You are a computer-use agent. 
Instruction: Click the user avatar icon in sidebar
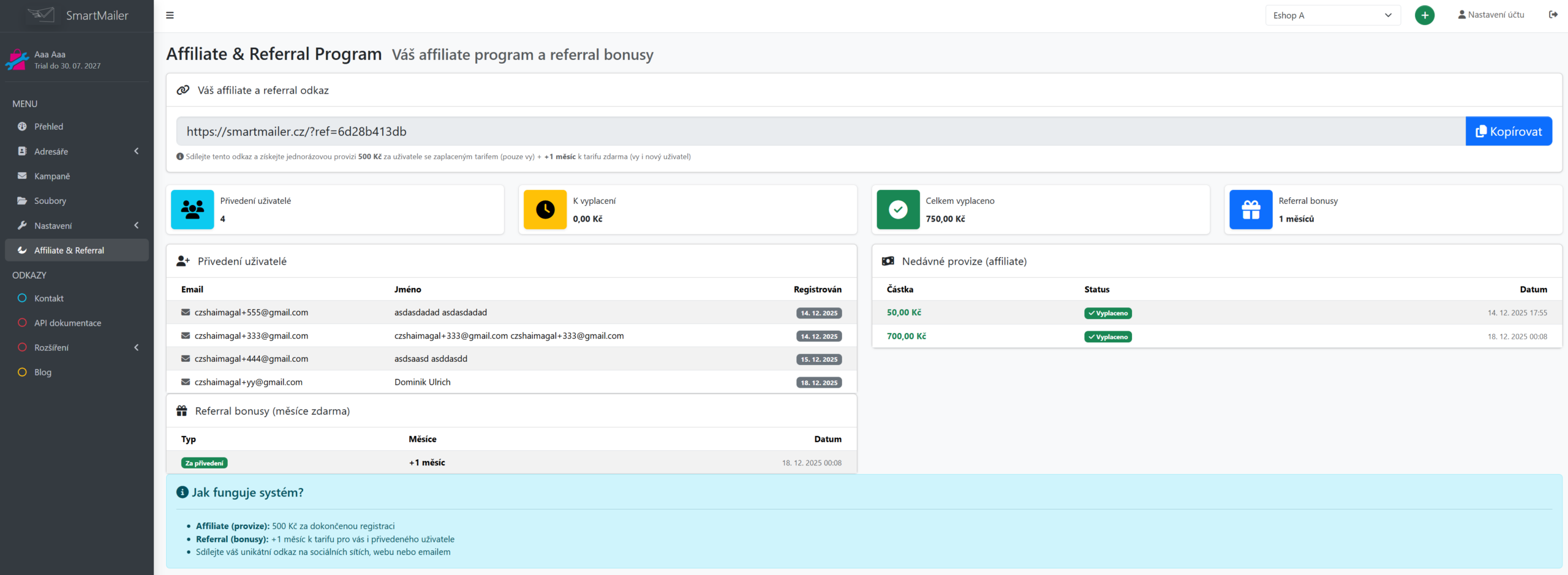click(x=17, y=60)
